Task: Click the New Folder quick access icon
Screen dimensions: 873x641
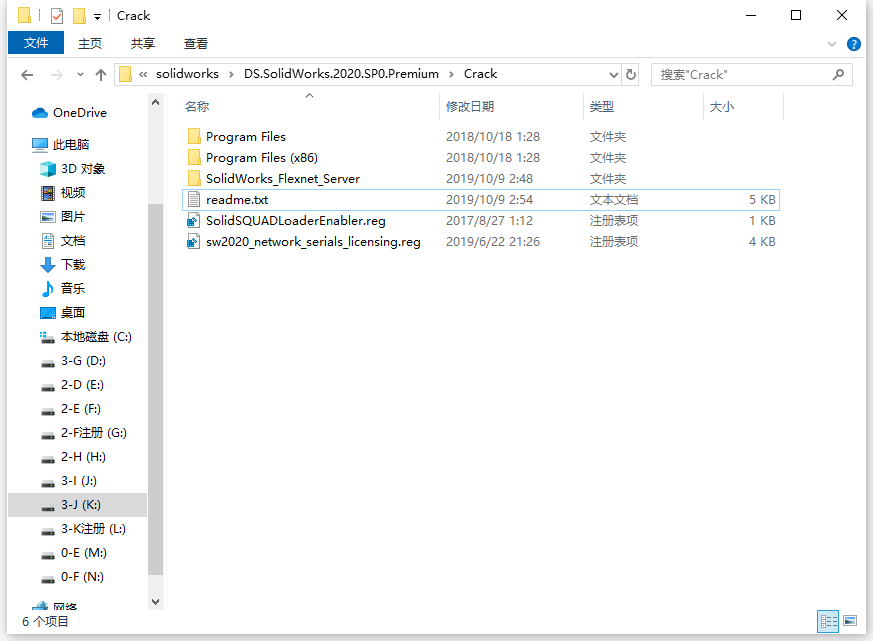Action: (x=80, y=16)
